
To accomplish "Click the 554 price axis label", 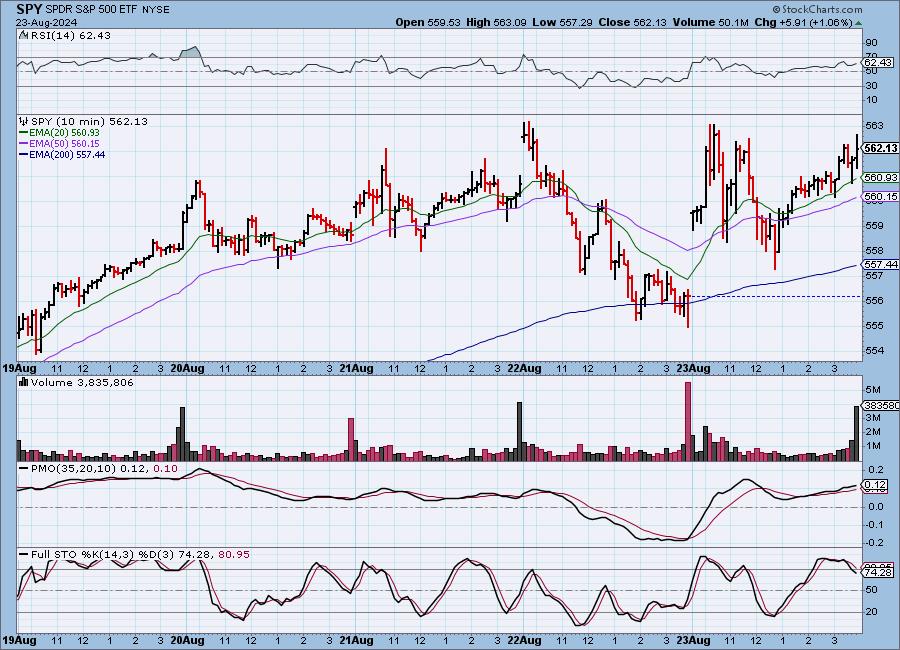I will 874,350.
